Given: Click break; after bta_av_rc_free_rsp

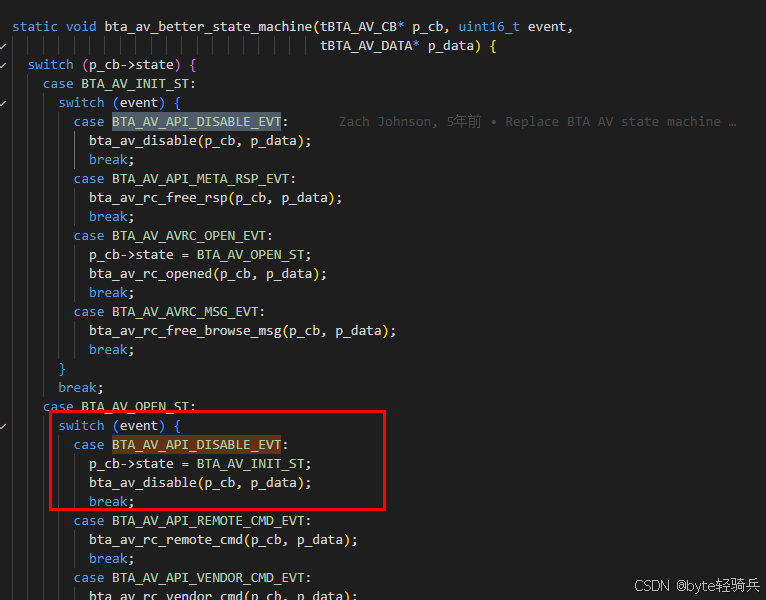Looking at the screenshot, I should tap(111, 217).
